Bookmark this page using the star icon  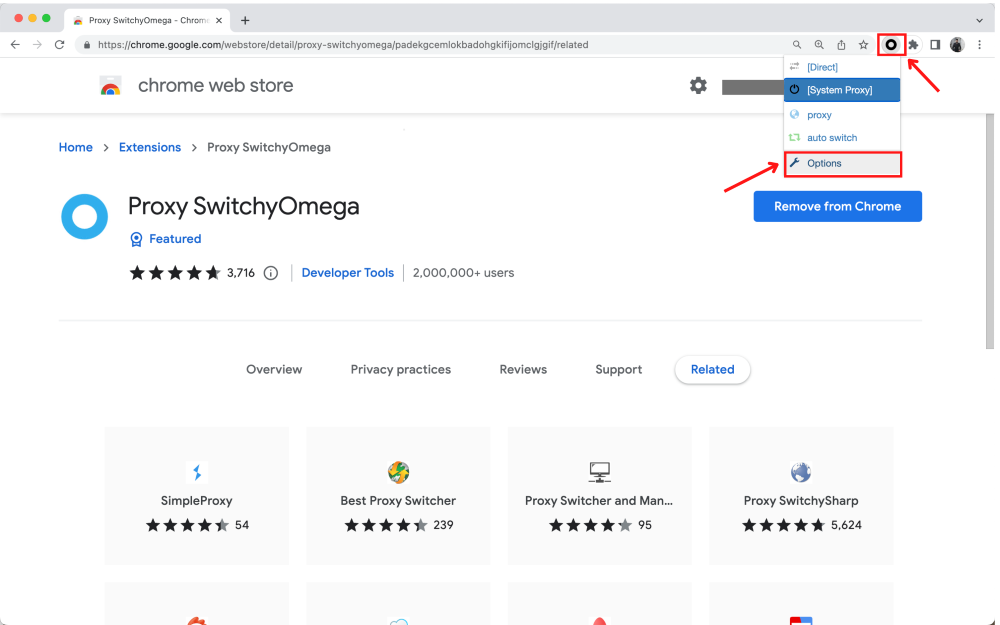[862, 44]
